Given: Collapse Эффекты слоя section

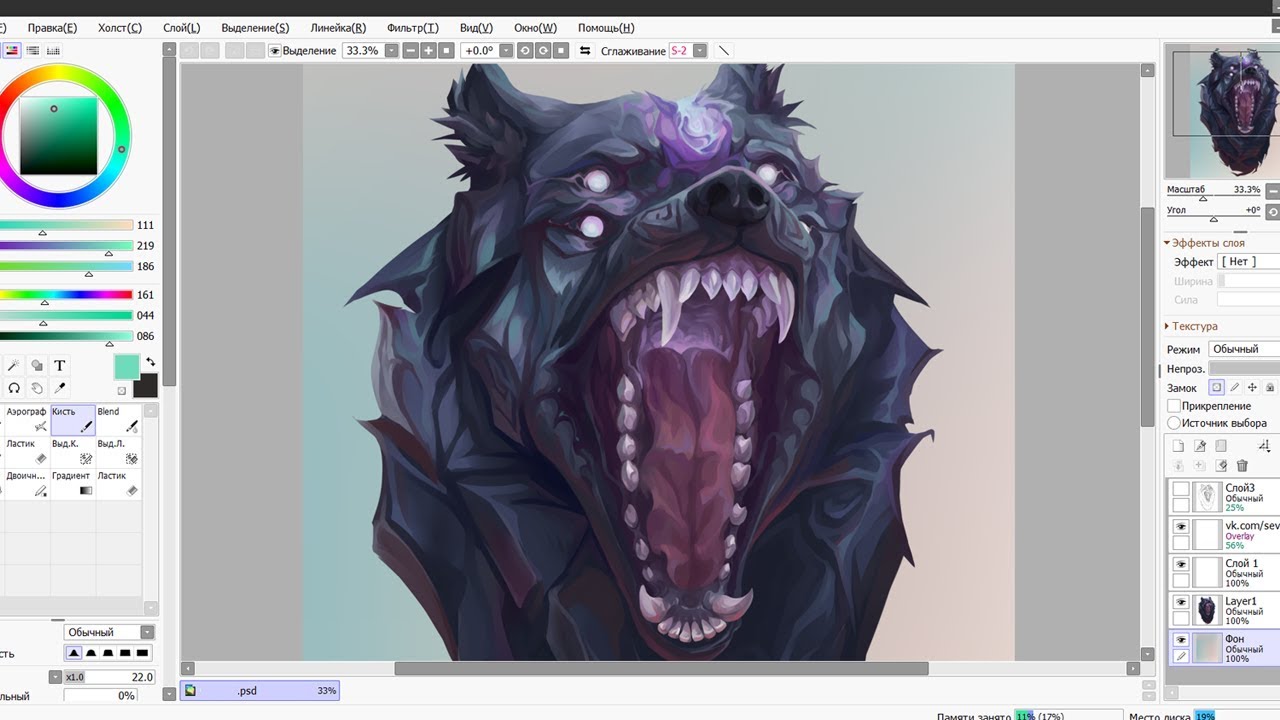Looking at the screenshot, I should [x=1205, y=243].
